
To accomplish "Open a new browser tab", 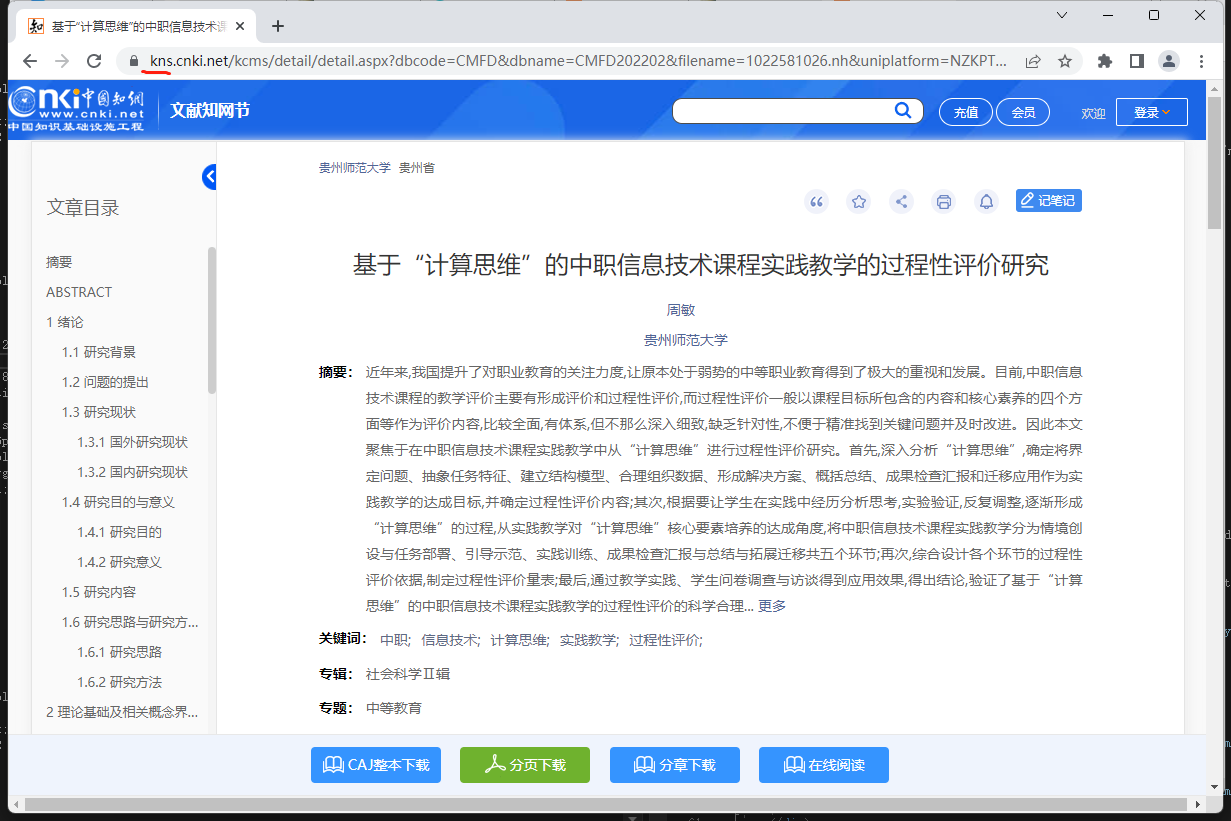I will click(x=278, y=26).
